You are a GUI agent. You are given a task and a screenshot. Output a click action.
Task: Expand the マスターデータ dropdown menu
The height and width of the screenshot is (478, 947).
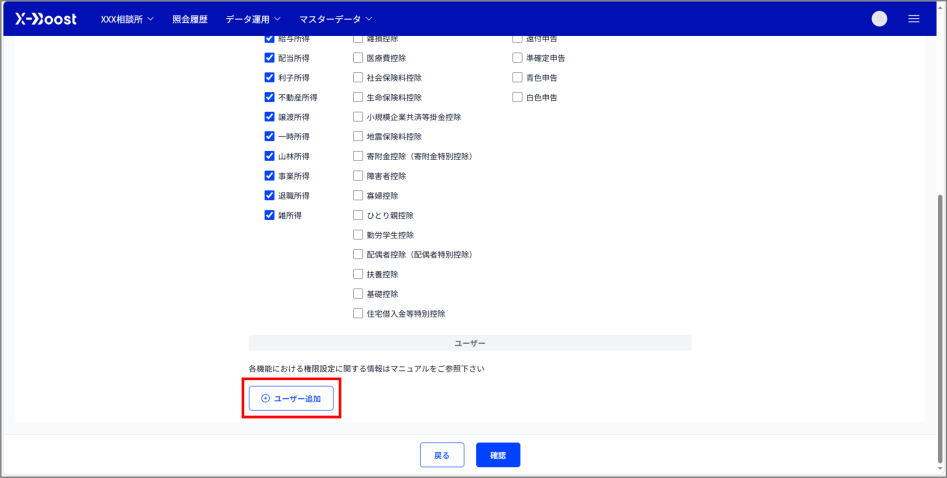click(x=336, y=19)
